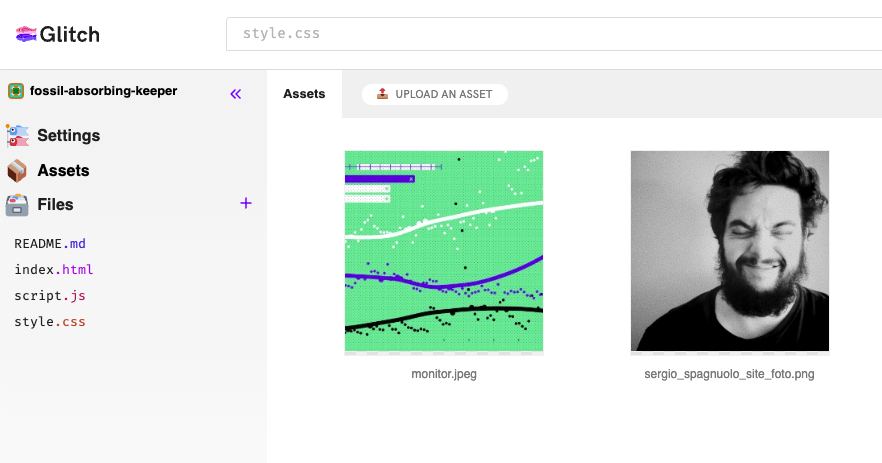Collapse the sidebar with double chevron
Screen dimensions: 882x463
point(236,94)
